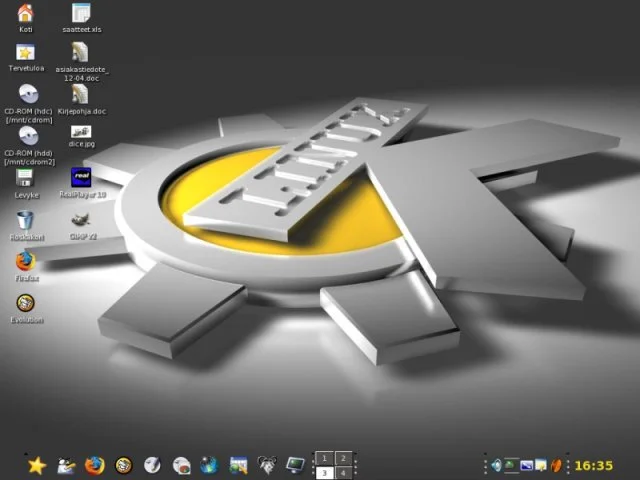
Task: Launch RealPlayer 10 from the desktop
Action: pyautogui.click(x=82, y=177)
